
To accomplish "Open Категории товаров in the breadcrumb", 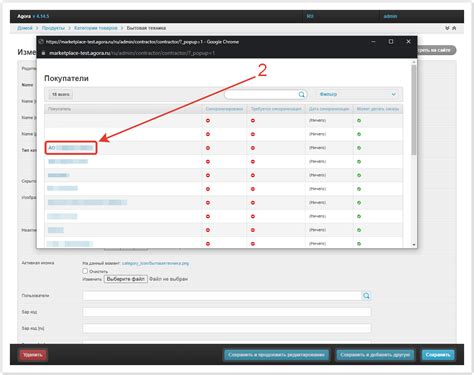I will coord(96,28).
